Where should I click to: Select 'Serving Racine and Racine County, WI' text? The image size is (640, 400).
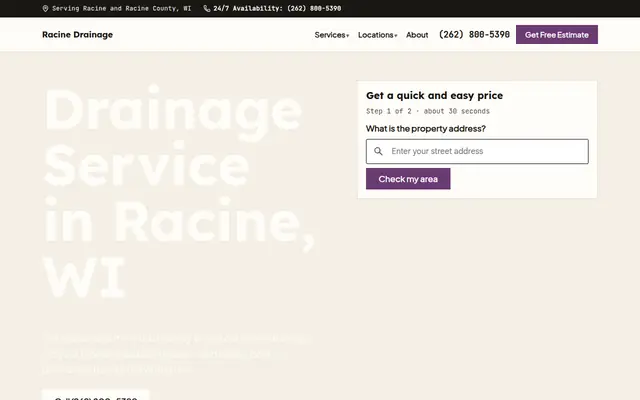coord(122,9)
